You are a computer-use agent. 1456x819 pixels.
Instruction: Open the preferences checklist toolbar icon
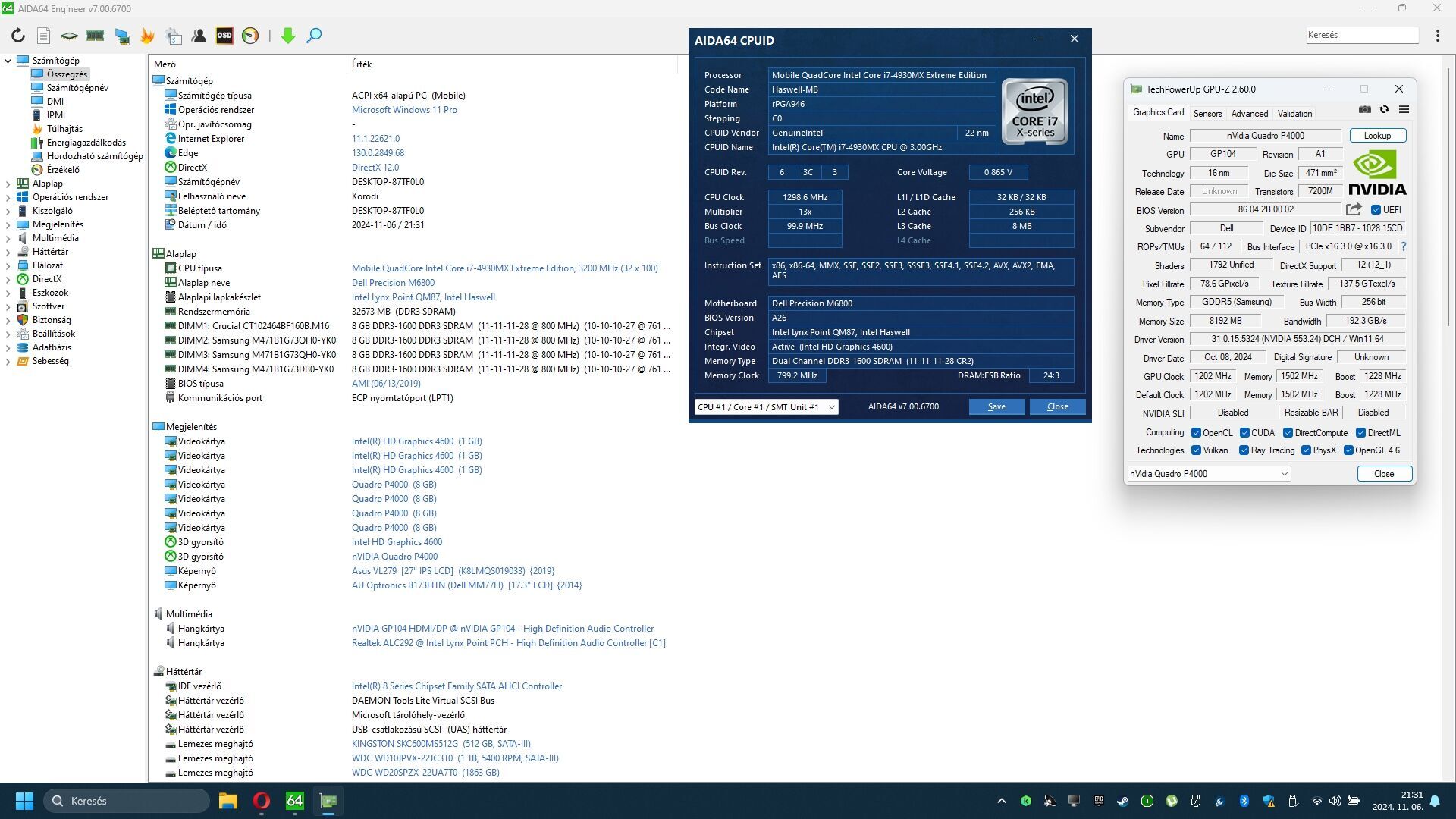pyautogui.click(x=174, y=36)
